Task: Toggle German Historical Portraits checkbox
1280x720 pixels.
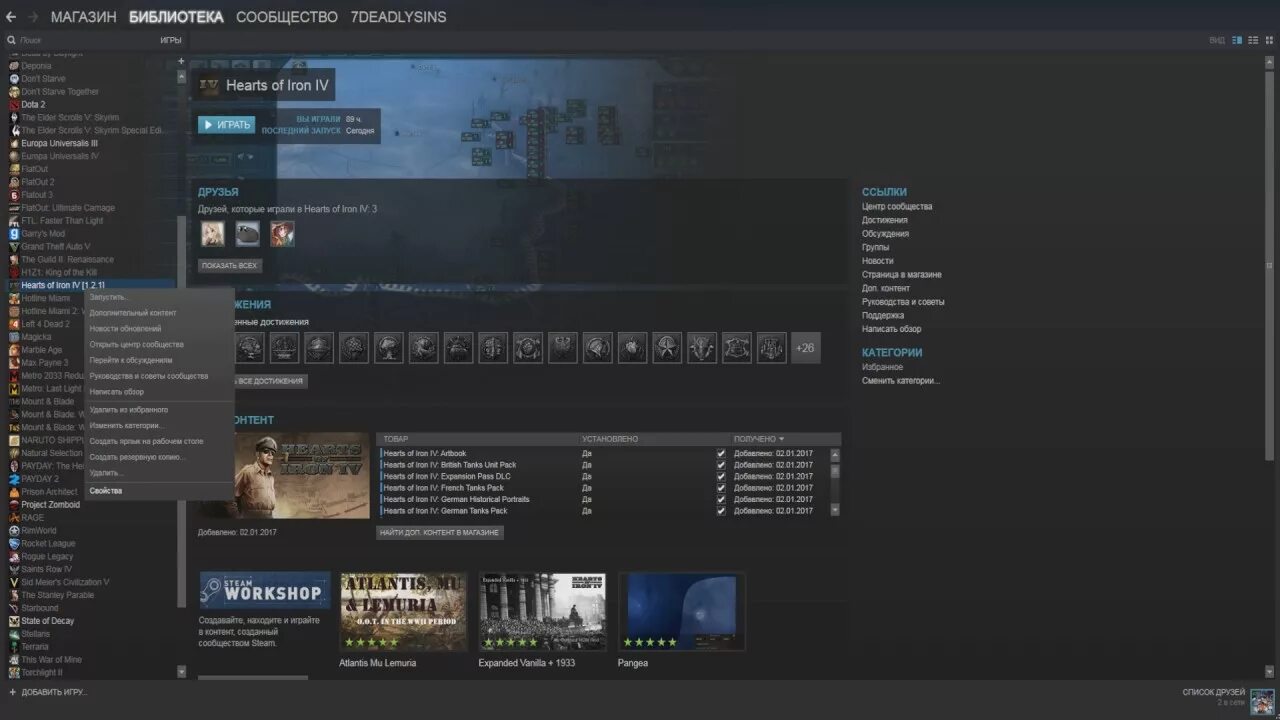Action: click(x=721, y=499)
